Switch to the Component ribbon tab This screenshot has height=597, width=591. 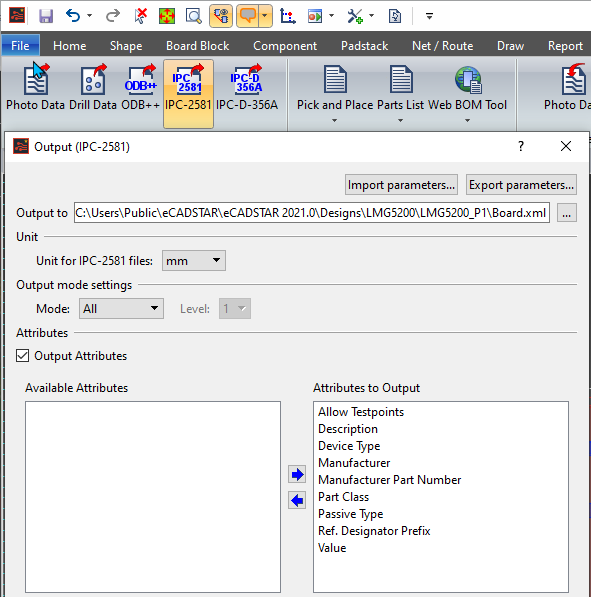pyautogui.click(x=285, y=46)
